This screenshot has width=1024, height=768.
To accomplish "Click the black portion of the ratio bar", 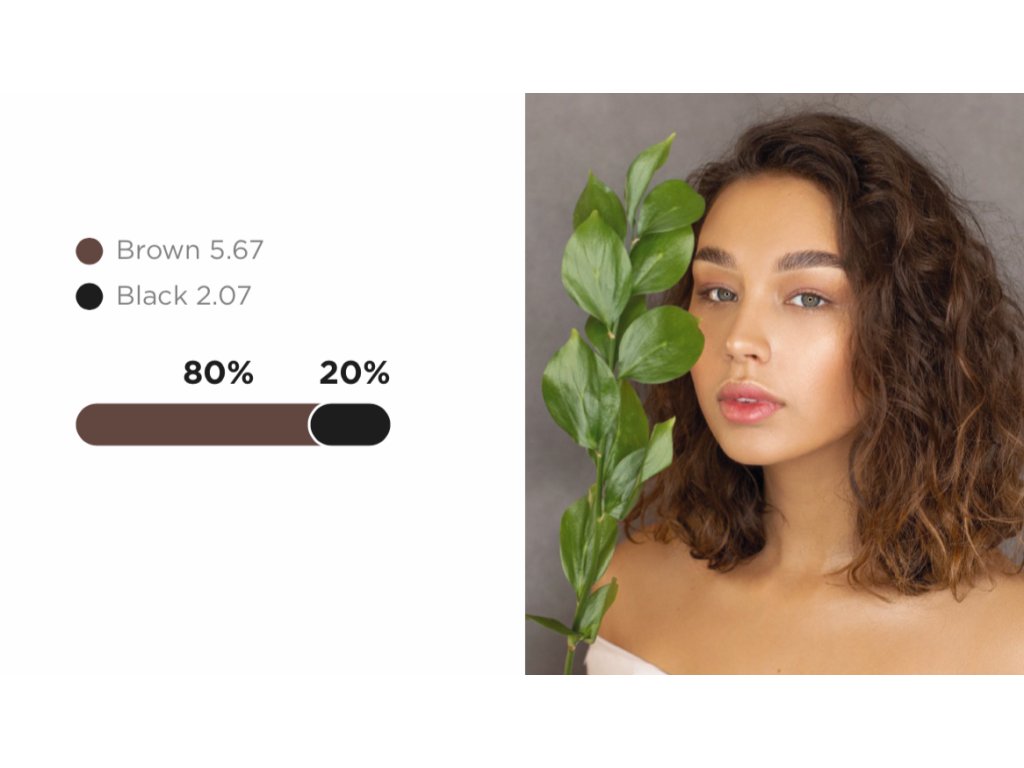I will pyautogui.click(x=351, y=424).
